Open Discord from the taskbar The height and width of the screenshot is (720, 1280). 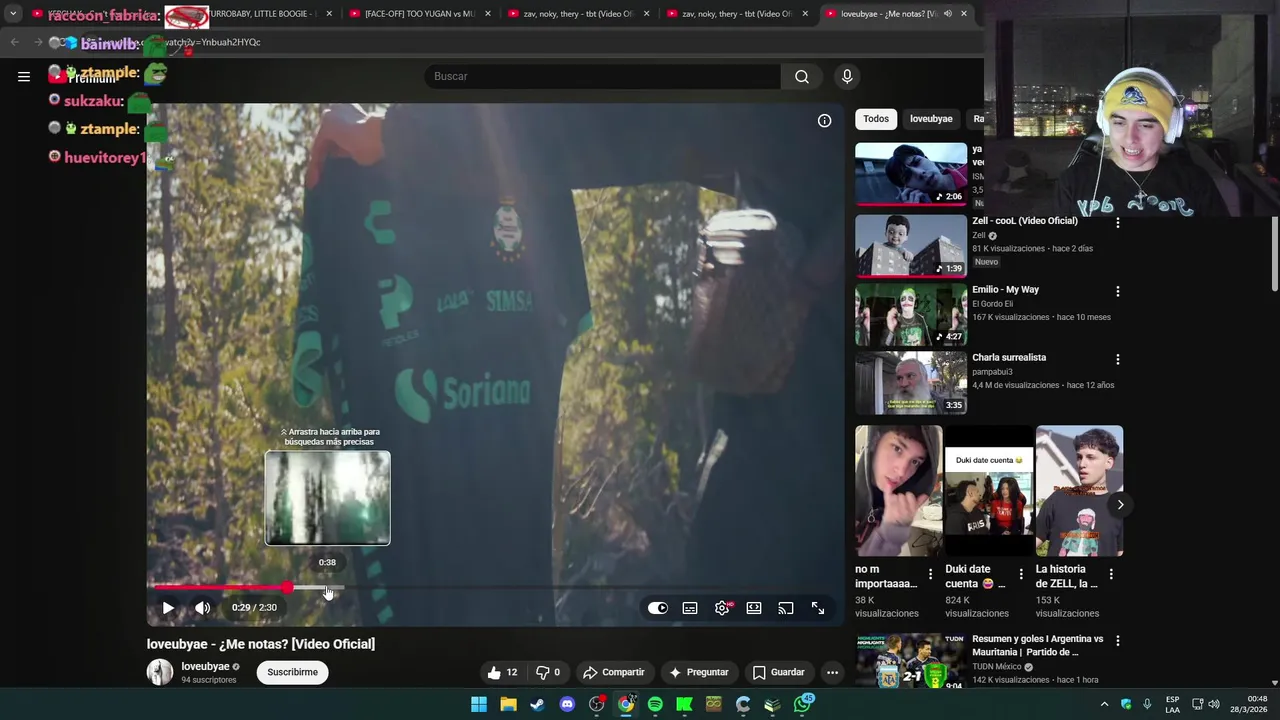coord(567,704)
